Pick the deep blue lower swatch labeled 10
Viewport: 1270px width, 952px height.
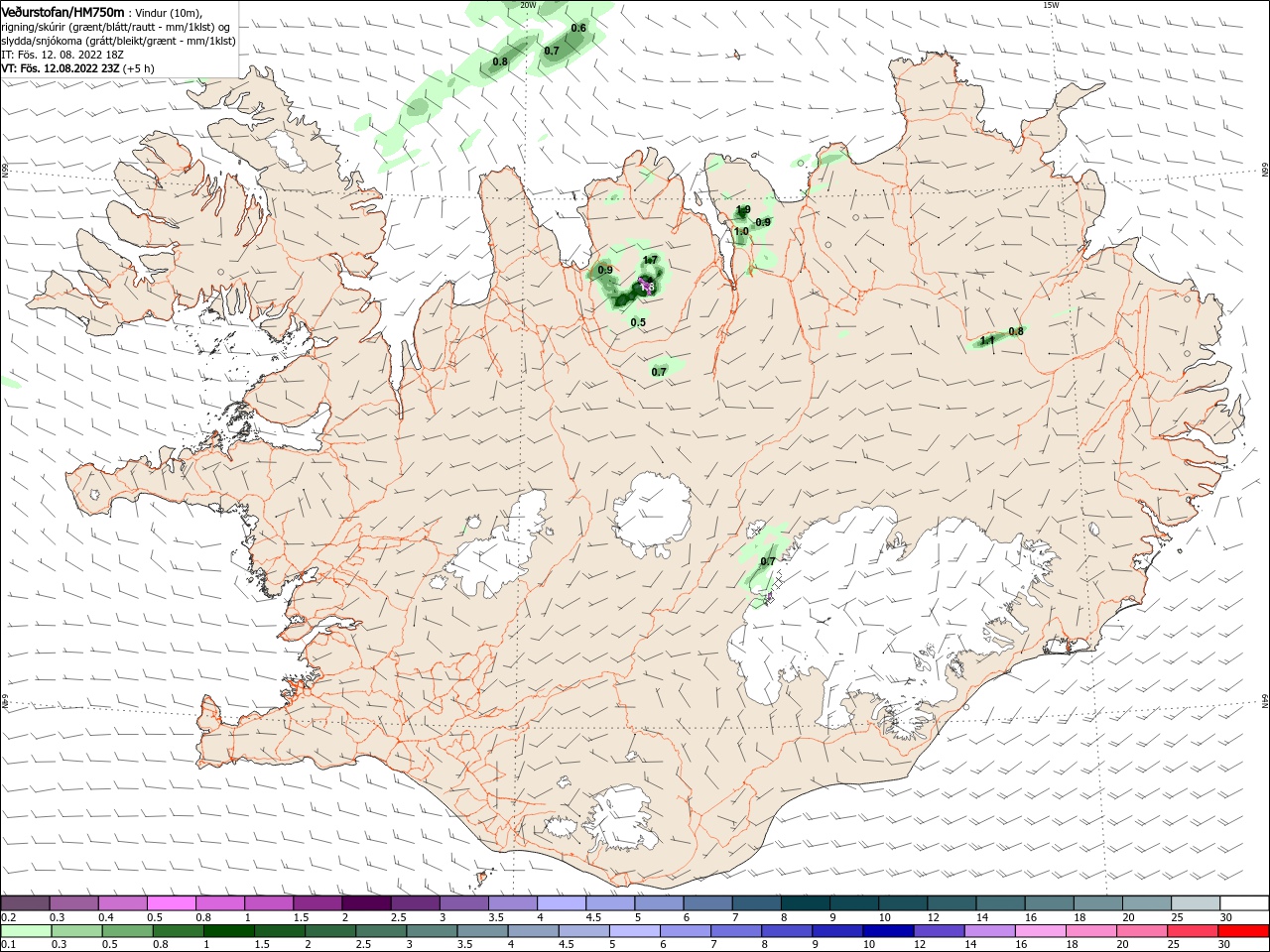click(888, 931)
